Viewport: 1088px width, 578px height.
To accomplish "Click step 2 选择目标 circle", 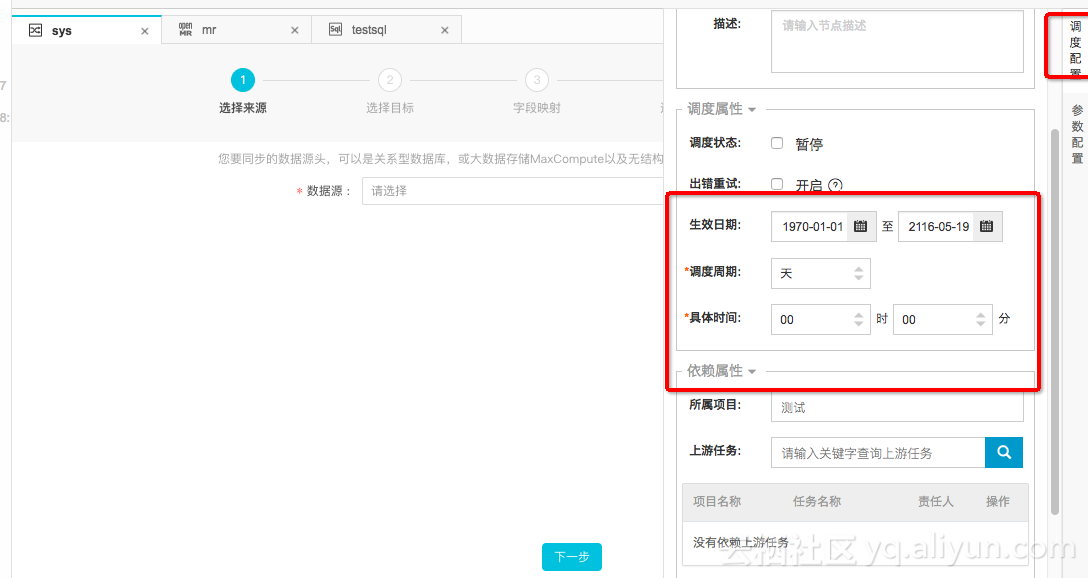I will point(390,80).
